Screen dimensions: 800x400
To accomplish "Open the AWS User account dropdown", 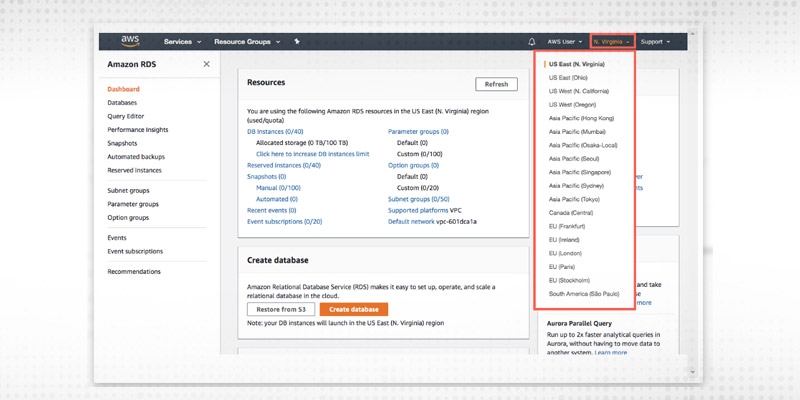I will tap(565, 42).
